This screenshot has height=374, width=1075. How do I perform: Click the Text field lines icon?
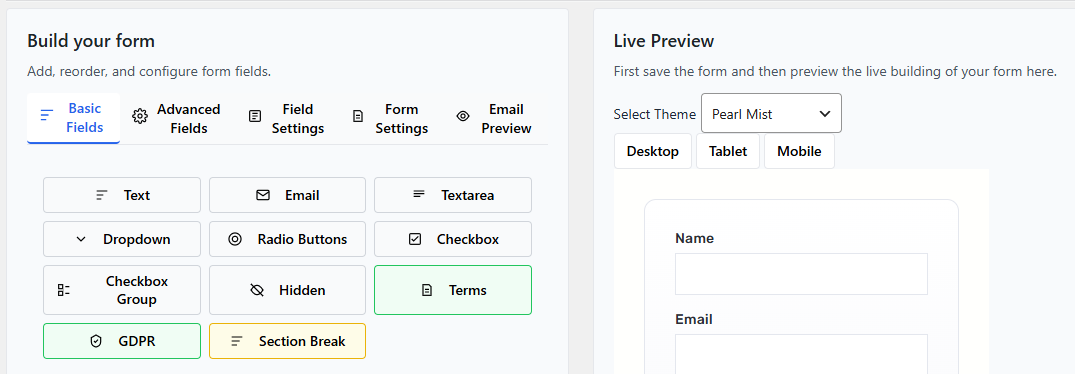pyautogui.click(x=101, y=195)
